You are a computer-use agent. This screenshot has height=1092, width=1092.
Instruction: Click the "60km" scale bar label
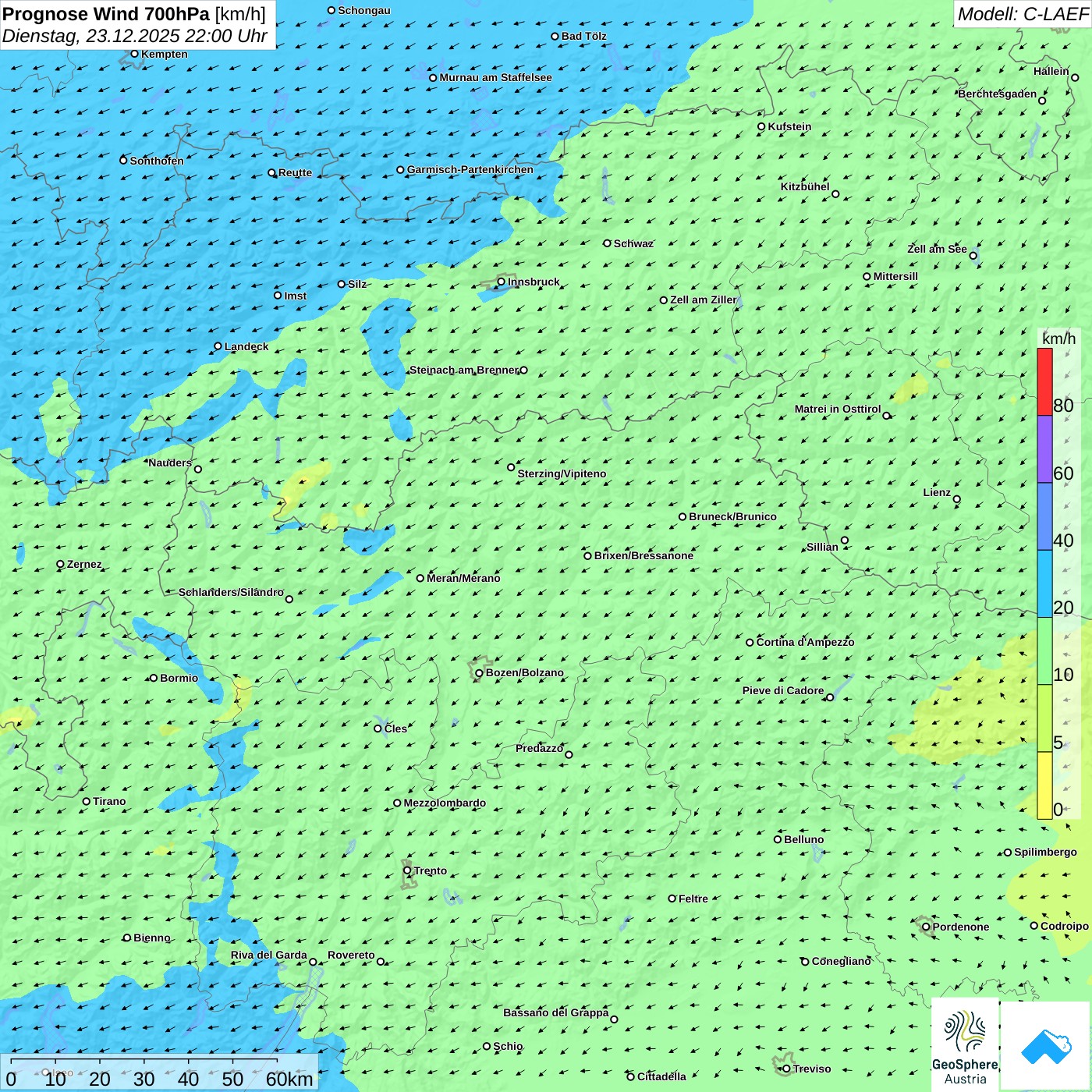(x=289, y=1079)
